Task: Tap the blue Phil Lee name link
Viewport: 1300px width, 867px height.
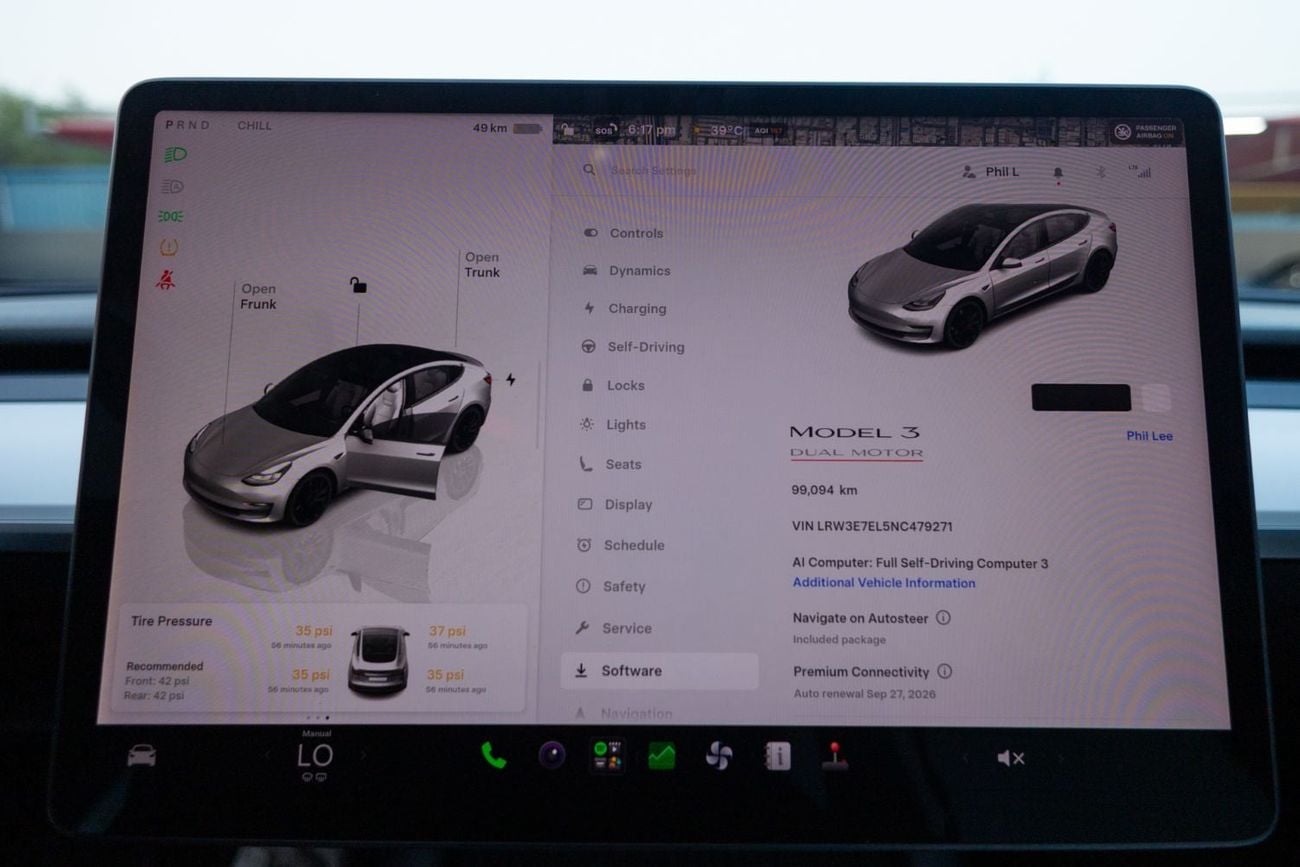Action: pyautogui.click(x=1149, y=436)
